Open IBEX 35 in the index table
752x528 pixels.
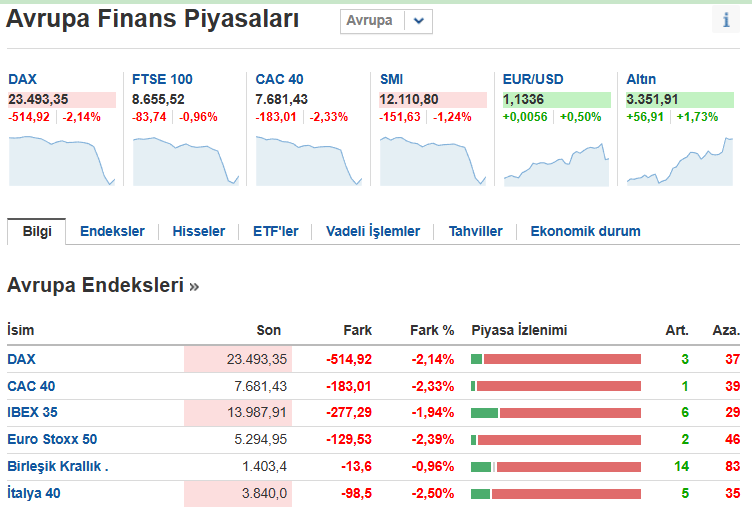pos(32,412)
